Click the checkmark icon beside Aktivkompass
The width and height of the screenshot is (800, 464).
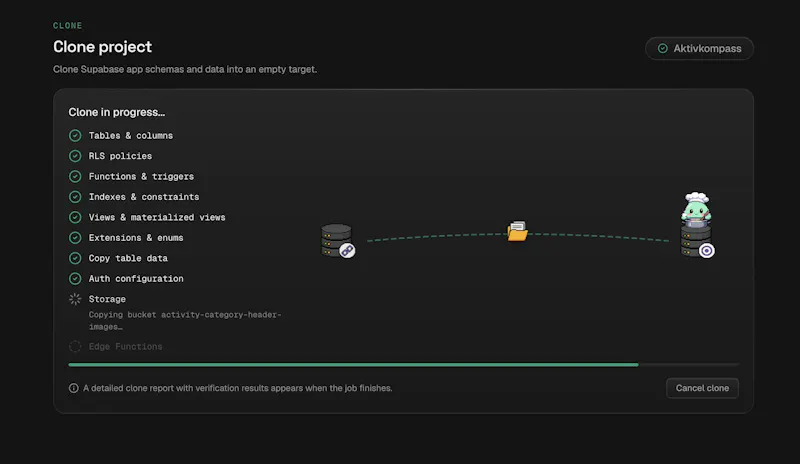point(662,48)
